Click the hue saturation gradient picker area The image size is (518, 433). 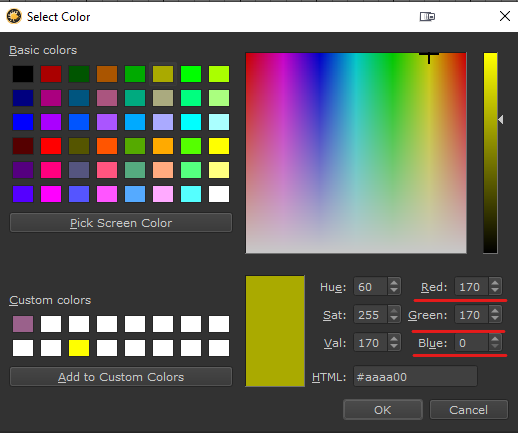tap(356, 153)
